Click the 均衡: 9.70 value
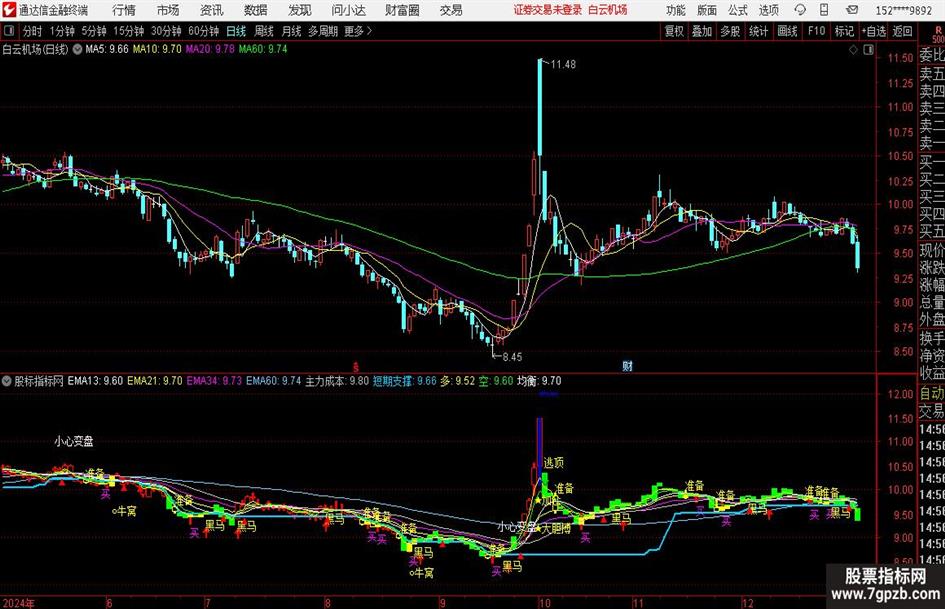Screen dimensions: 945x609 tap(539, 381)
